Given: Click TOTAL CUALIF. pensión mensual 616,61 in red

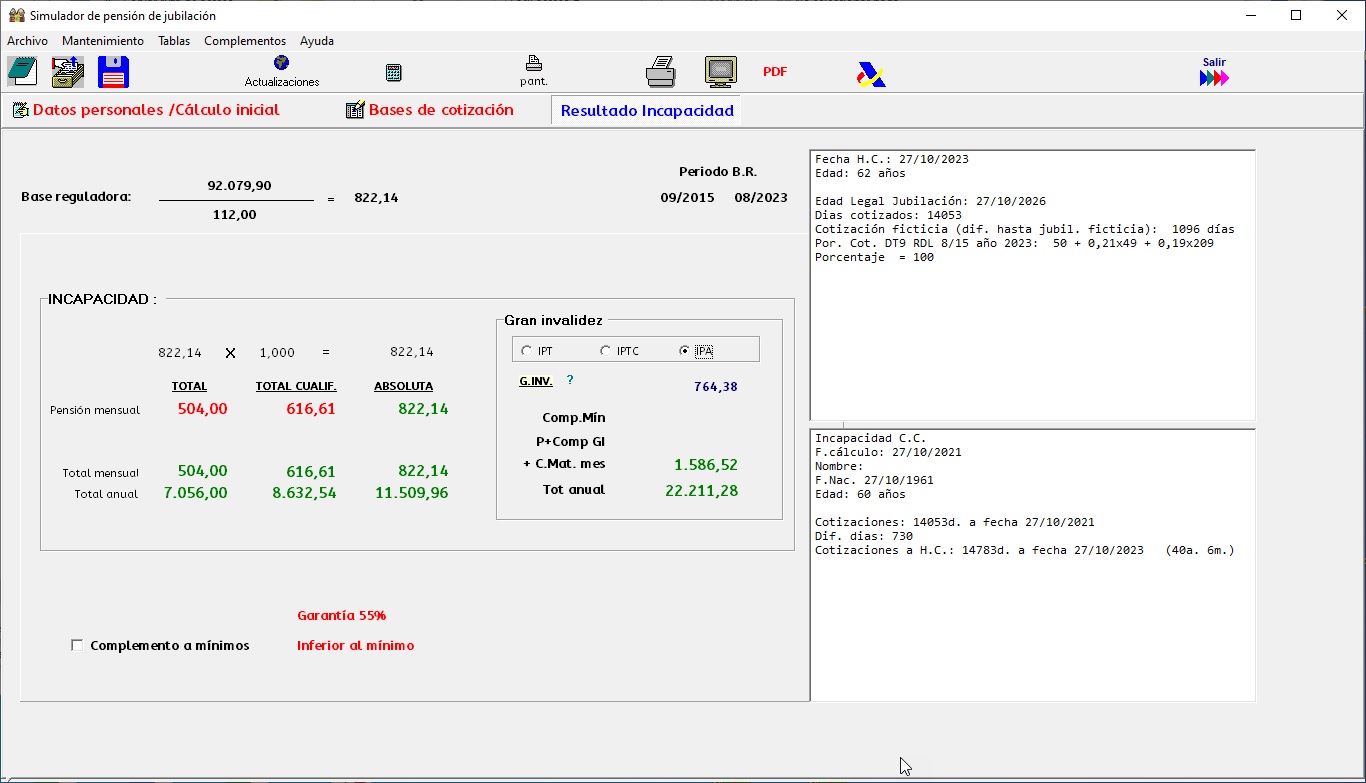Looking at the screenshot, I should point(310,408).
